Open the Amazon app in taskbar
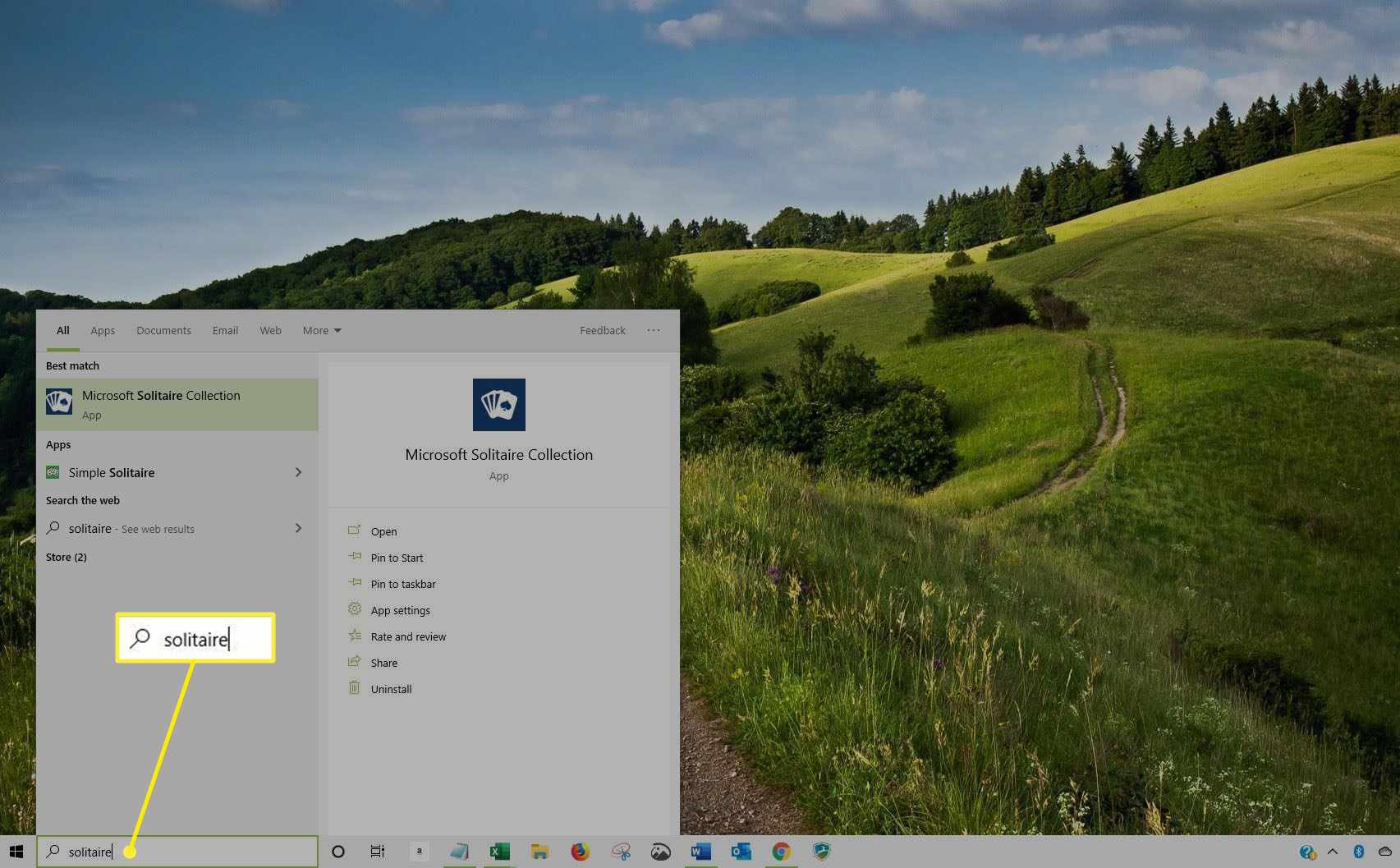Screen dimensions: 1400x868 (x=419, y=852)
